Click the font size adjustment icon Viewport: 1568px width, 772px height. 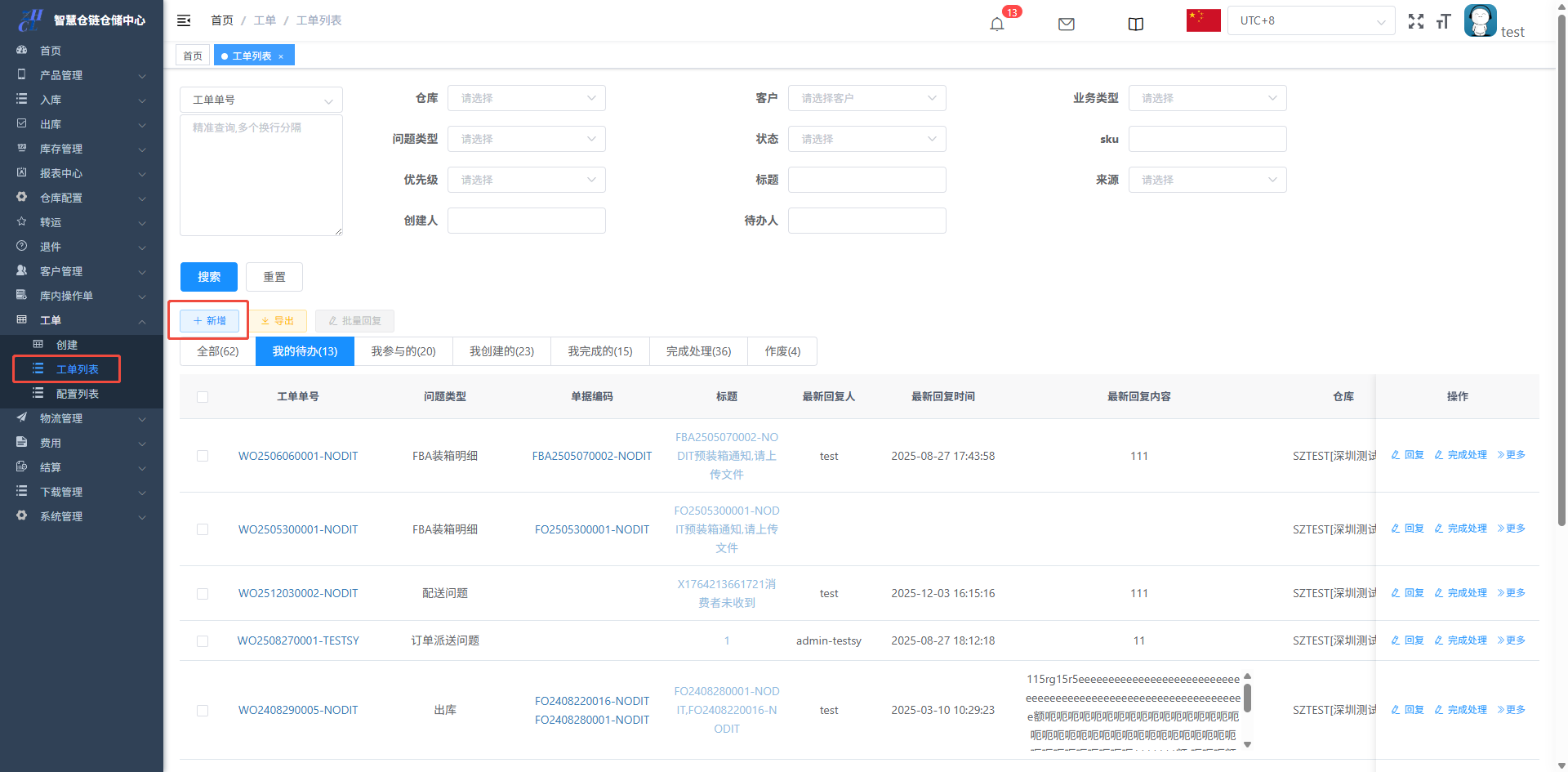[1443, 22]
